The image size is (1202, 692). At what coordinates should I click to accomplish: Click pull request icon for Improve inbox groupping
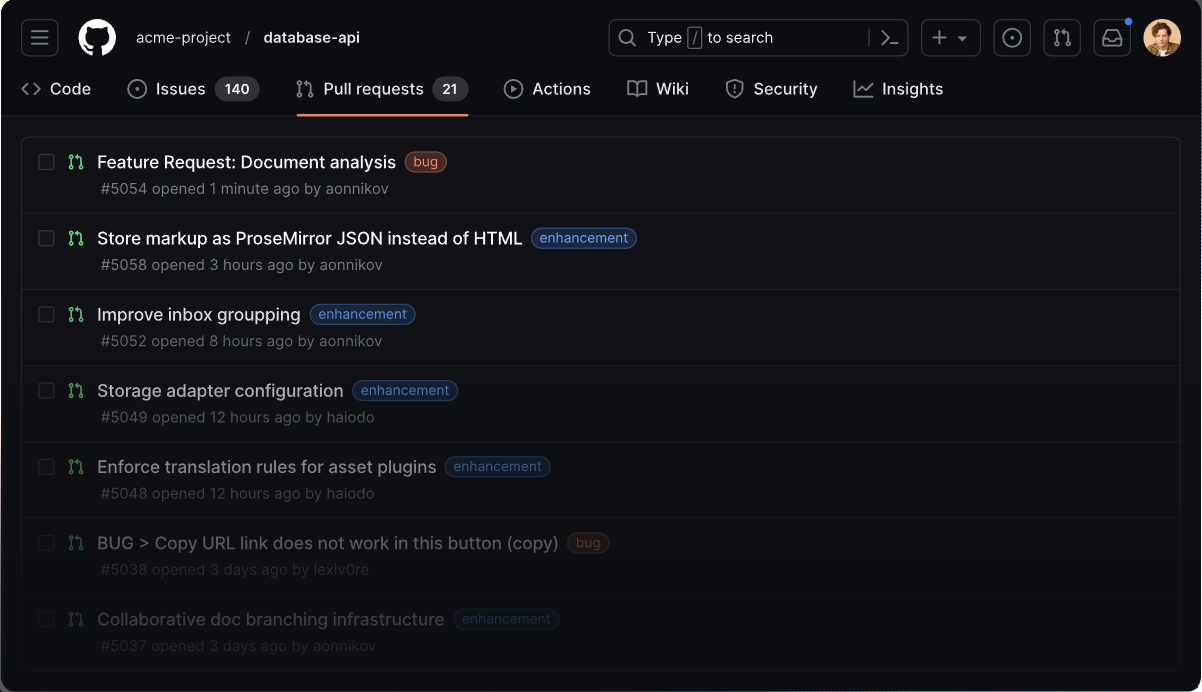click(76, 314)
